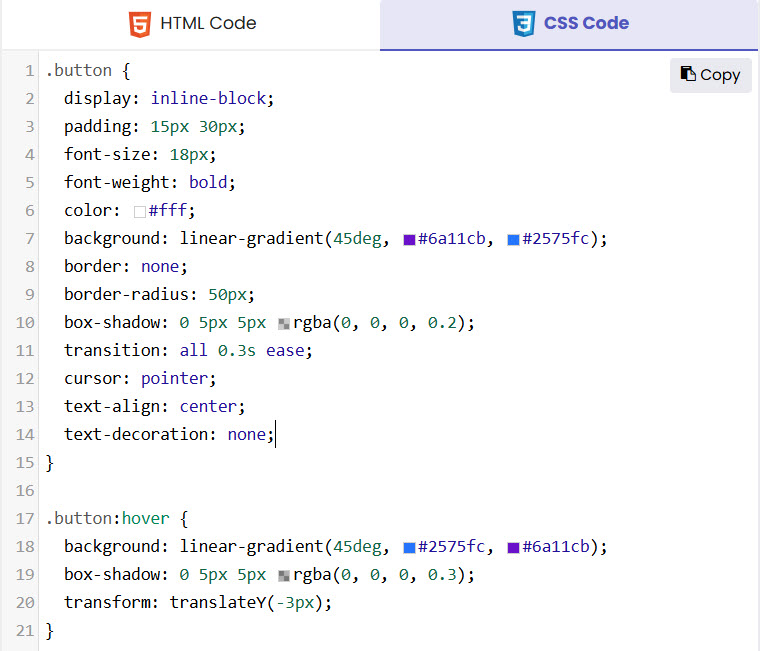Click the transform property name
Screen dimensions: 760x651
(107, 603)
